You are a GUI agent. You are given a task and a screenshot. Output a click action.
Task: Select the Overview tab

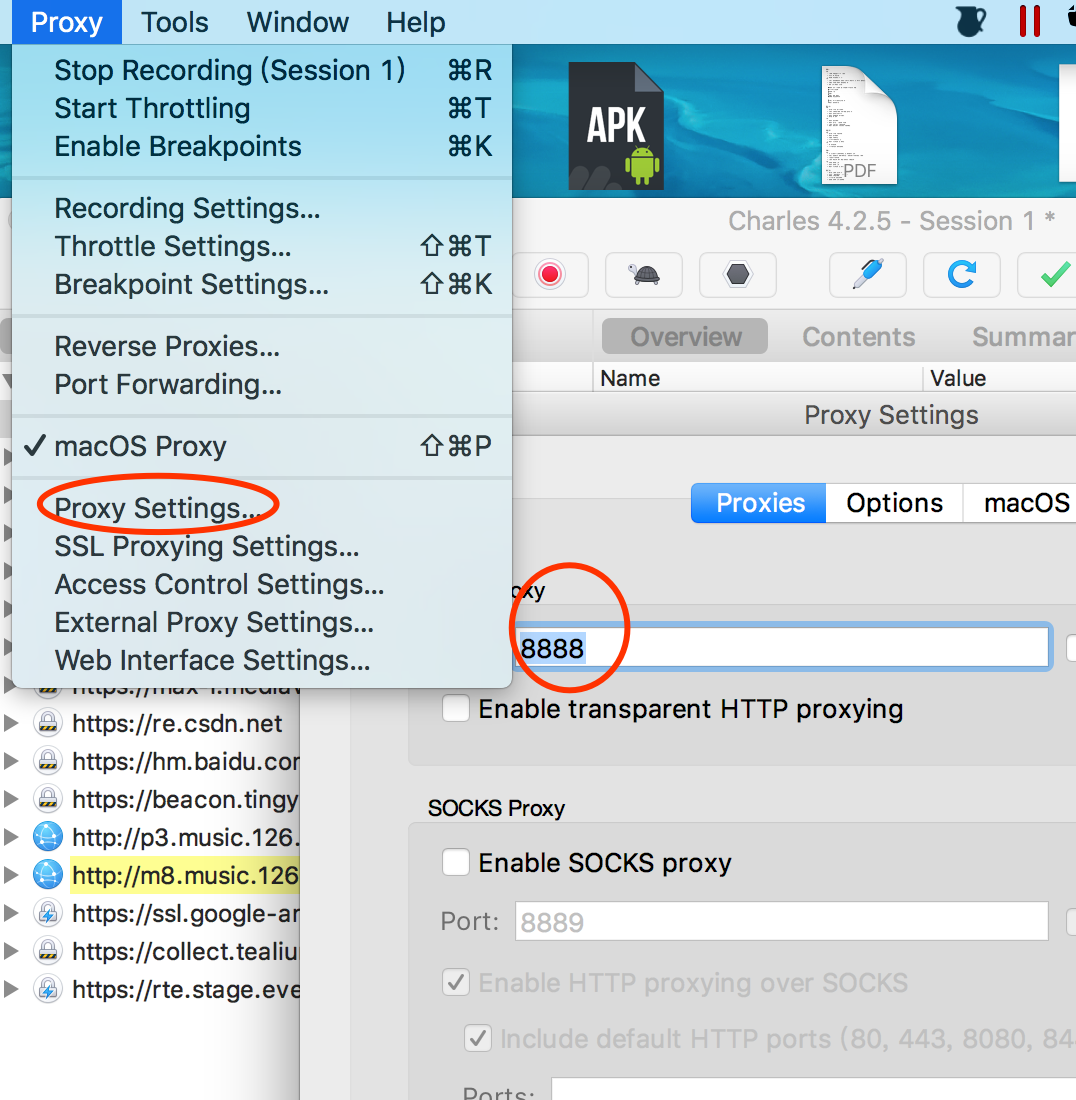coord(685,337)
